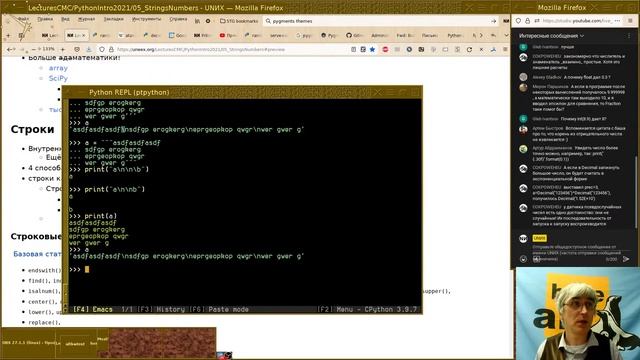Zoom in with the plus button

click(62, 49)
